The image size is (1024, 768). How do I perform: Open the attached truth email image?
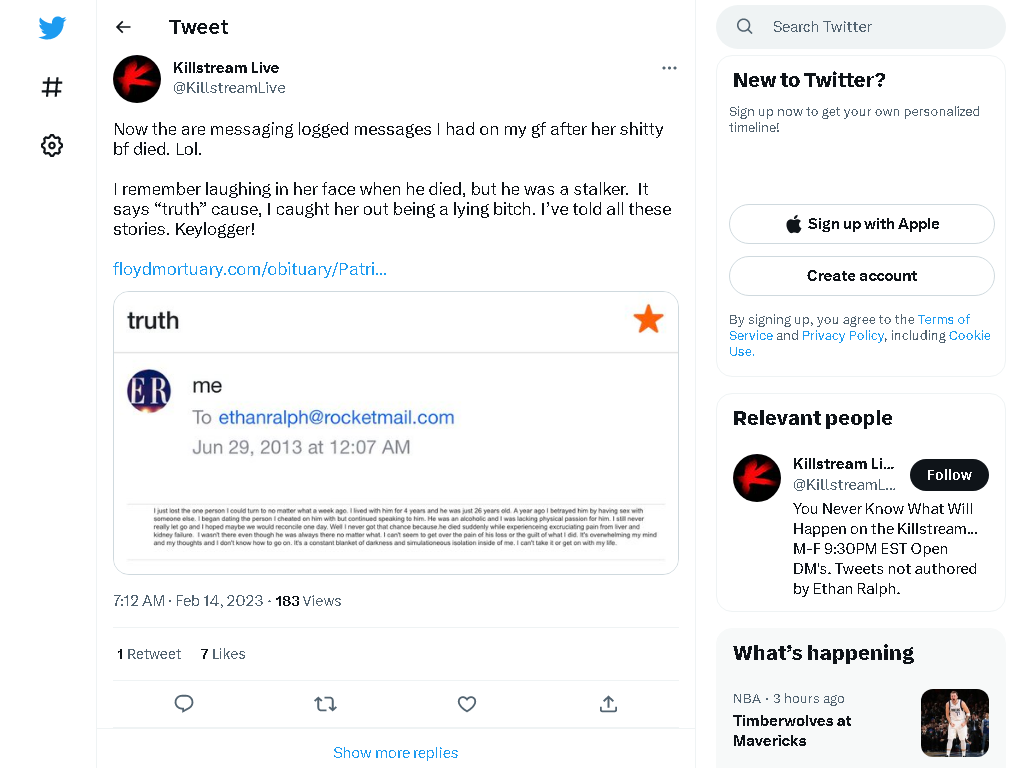tap(396, 433)
